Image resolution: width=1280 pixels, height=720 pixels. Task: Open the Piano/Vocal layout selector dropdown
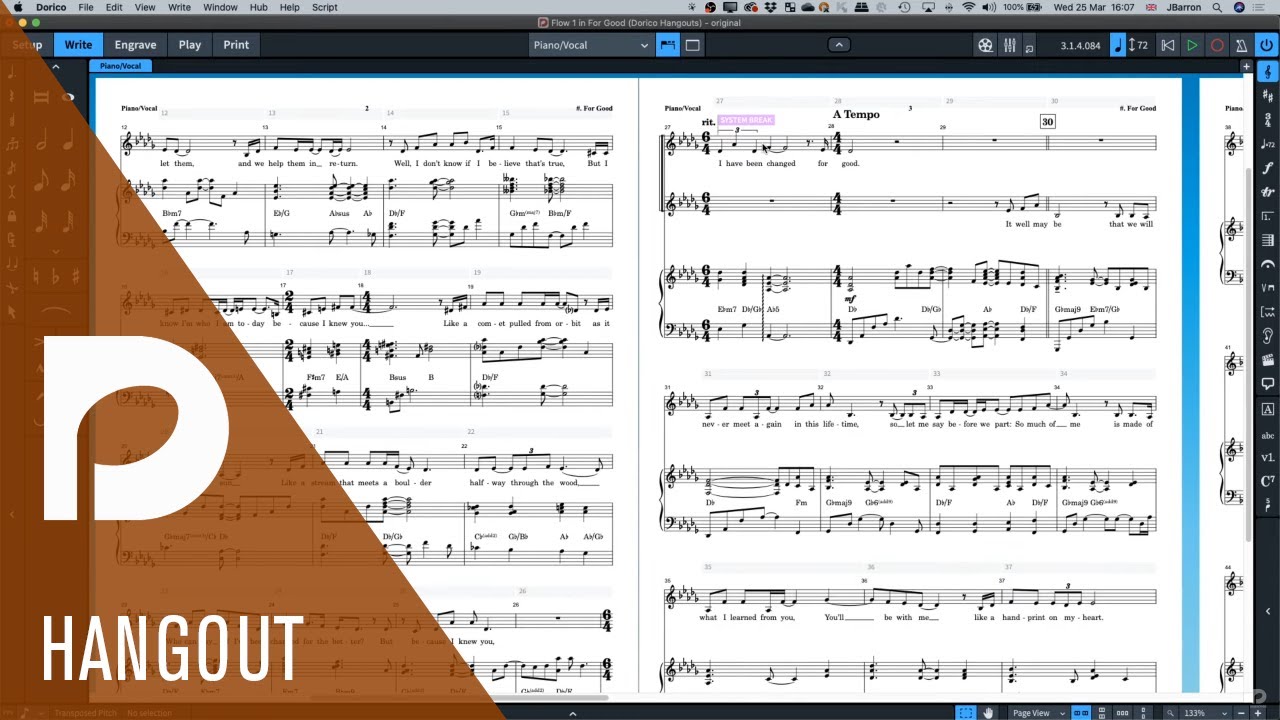[x=591, y=45]
